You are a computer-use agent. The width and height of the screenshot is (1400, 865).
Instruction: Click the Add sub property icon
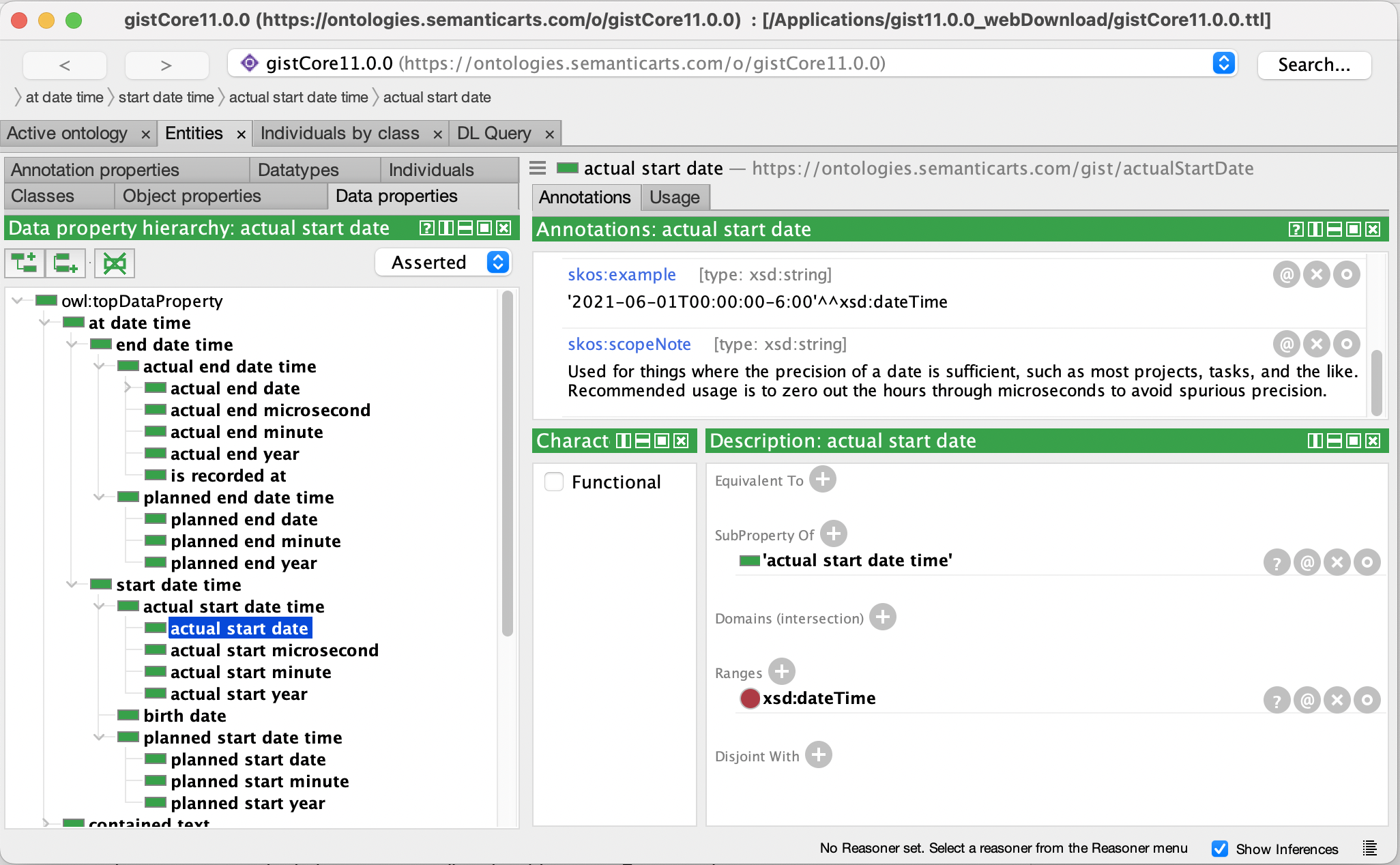click(x=25, y=263)
